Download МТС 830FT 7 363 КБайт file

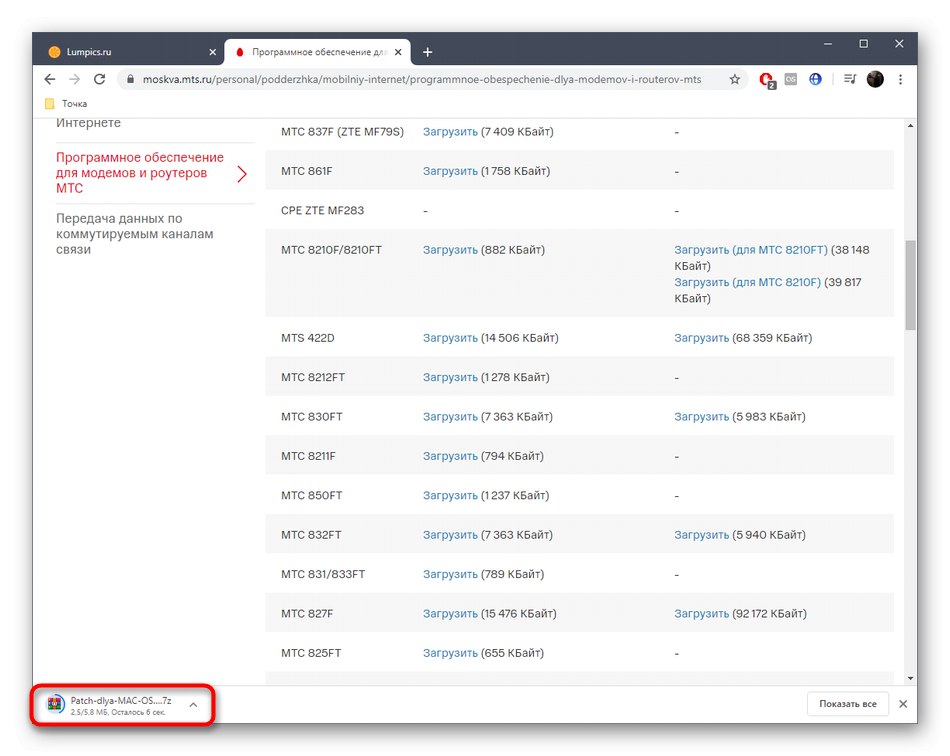(450, 417)
